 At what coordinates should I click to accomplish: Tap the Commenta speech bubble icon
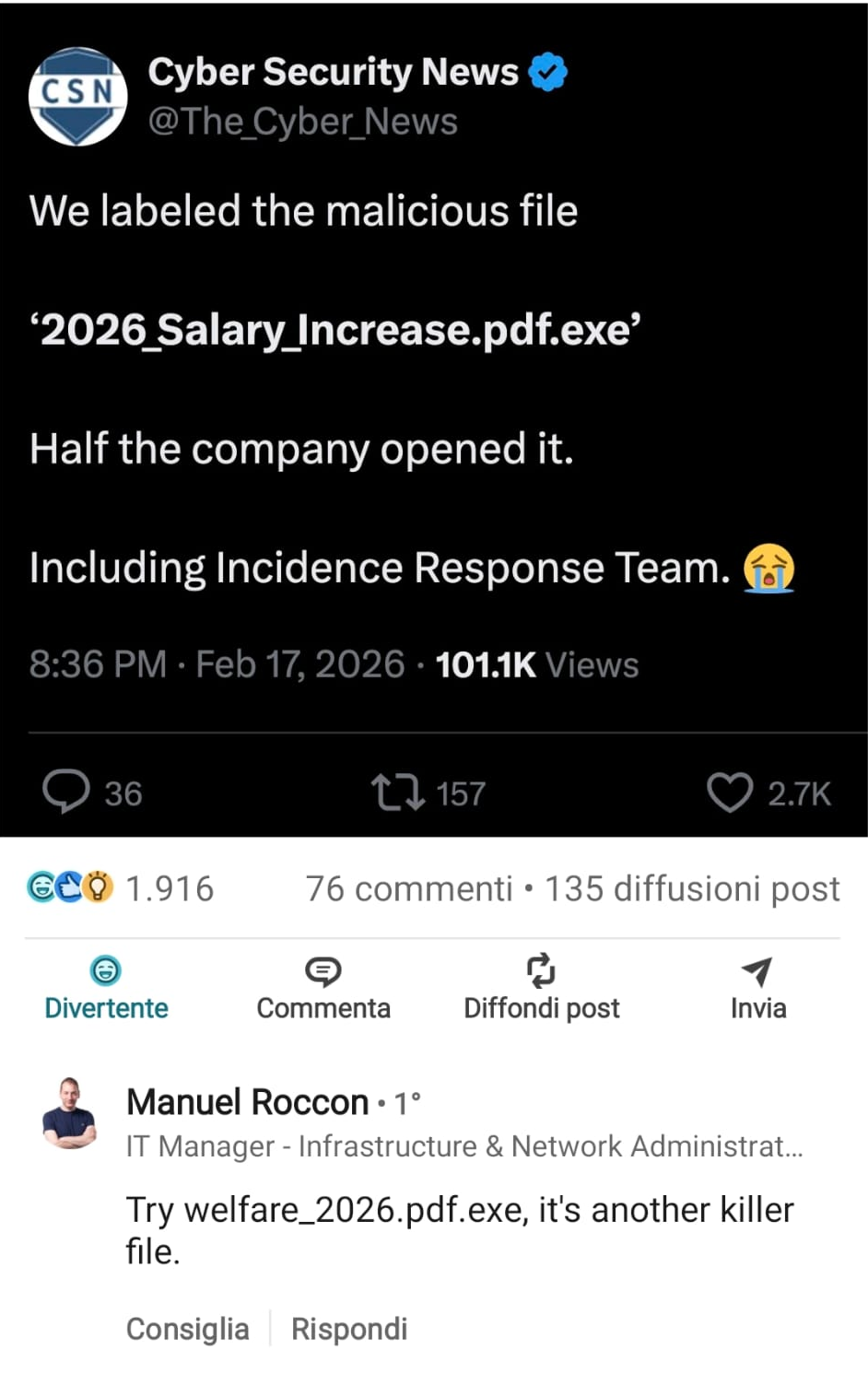click(x=323, y=971)
